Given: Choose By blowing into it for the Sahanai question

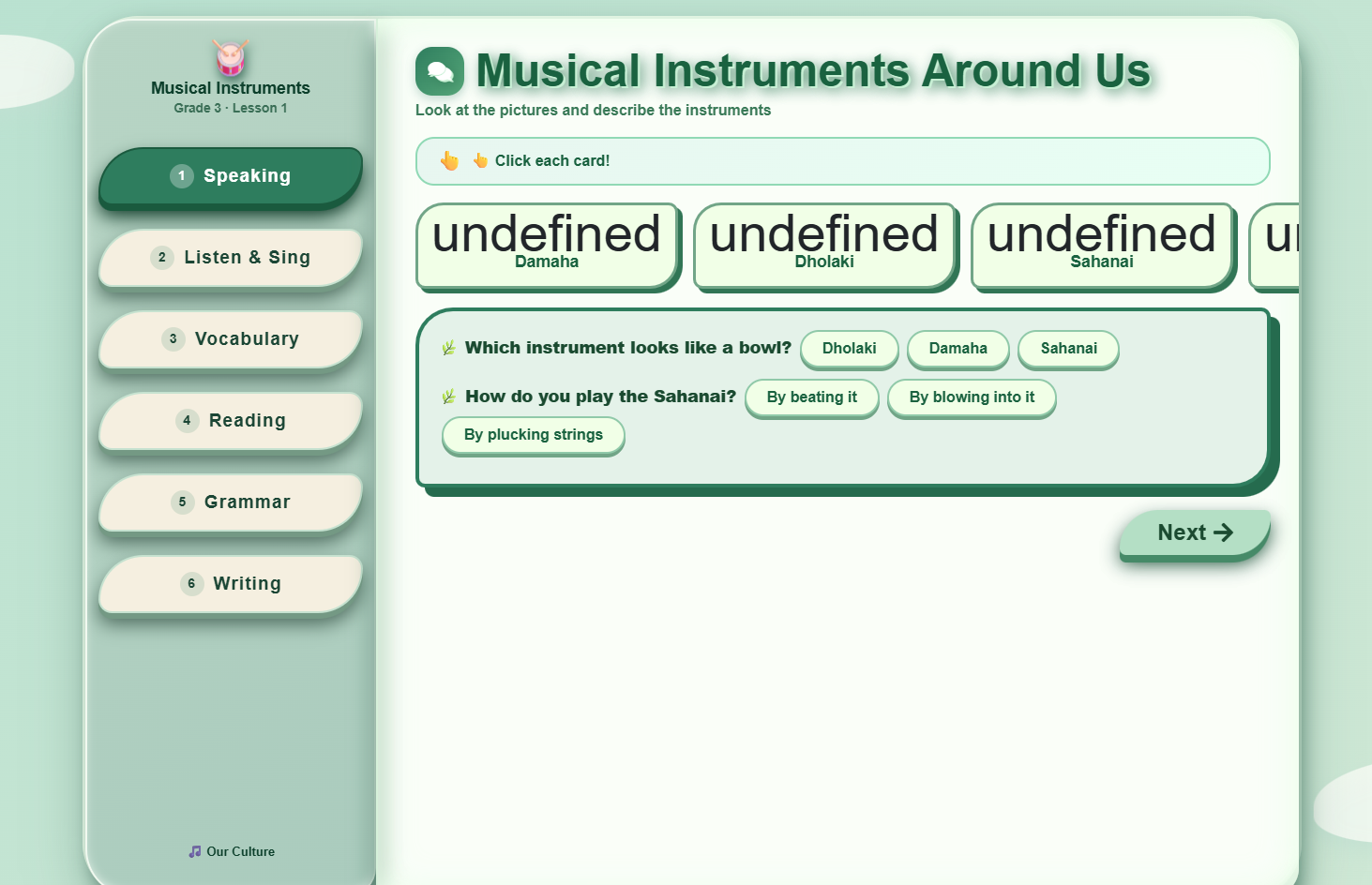Looking at the screenshot, I should click(x=972, y=397).
